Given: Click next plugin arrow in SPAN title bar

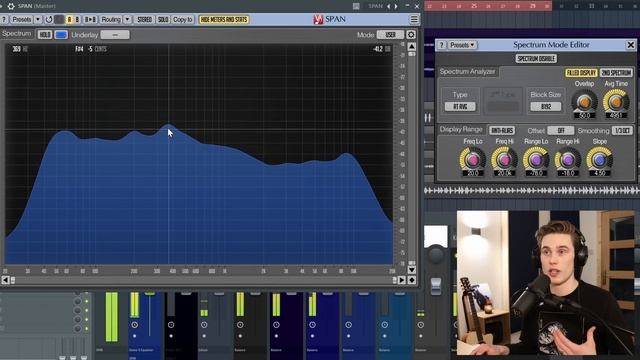Looking at the screenshot, I should pos(396,6).
